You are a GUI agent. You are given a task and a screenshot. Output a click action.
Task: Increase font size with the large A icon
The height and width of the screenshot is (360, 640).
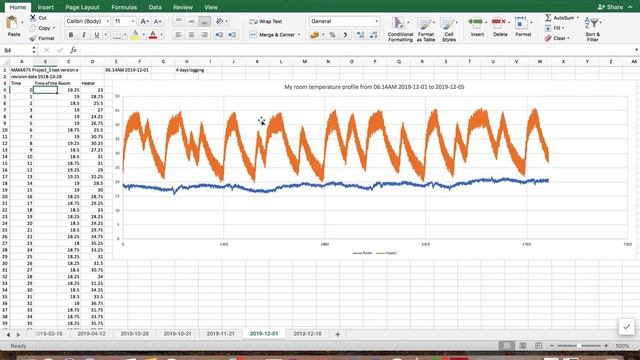click(x=144, y=21)
